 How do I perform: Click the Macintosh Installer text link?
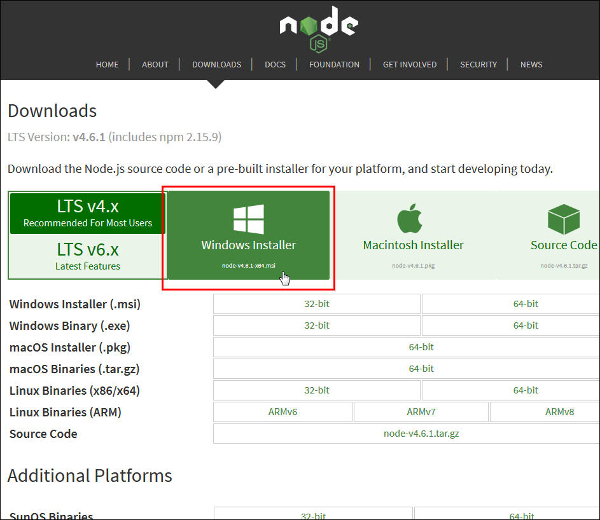[413, 245]
